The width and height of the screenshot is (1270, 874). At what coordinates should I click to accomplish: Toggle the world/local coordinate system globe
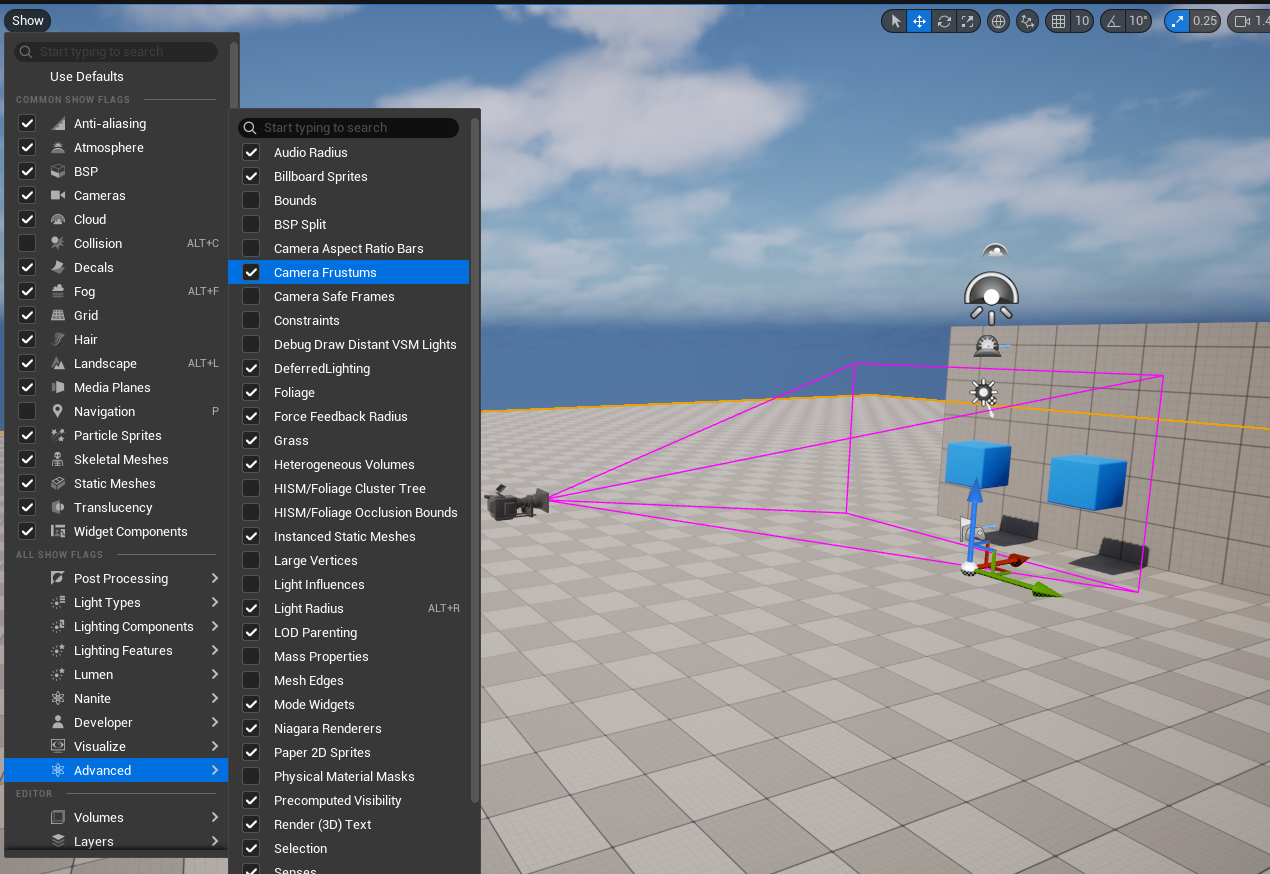998,21
